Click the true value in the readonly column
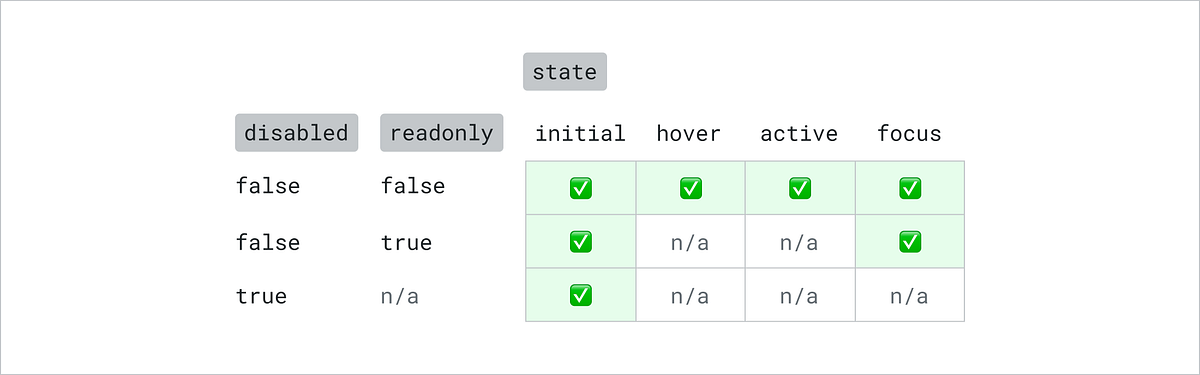Viewport: 1200px width, 375px height. coord(406,243)
